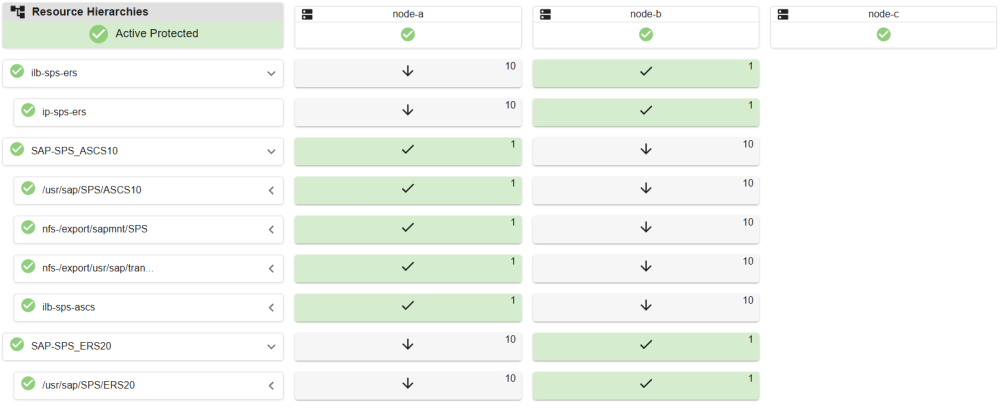Click ilb-sps-ascs standby cell on node-b
This screenshot has width=1000, height=409.
coord(646,306)
